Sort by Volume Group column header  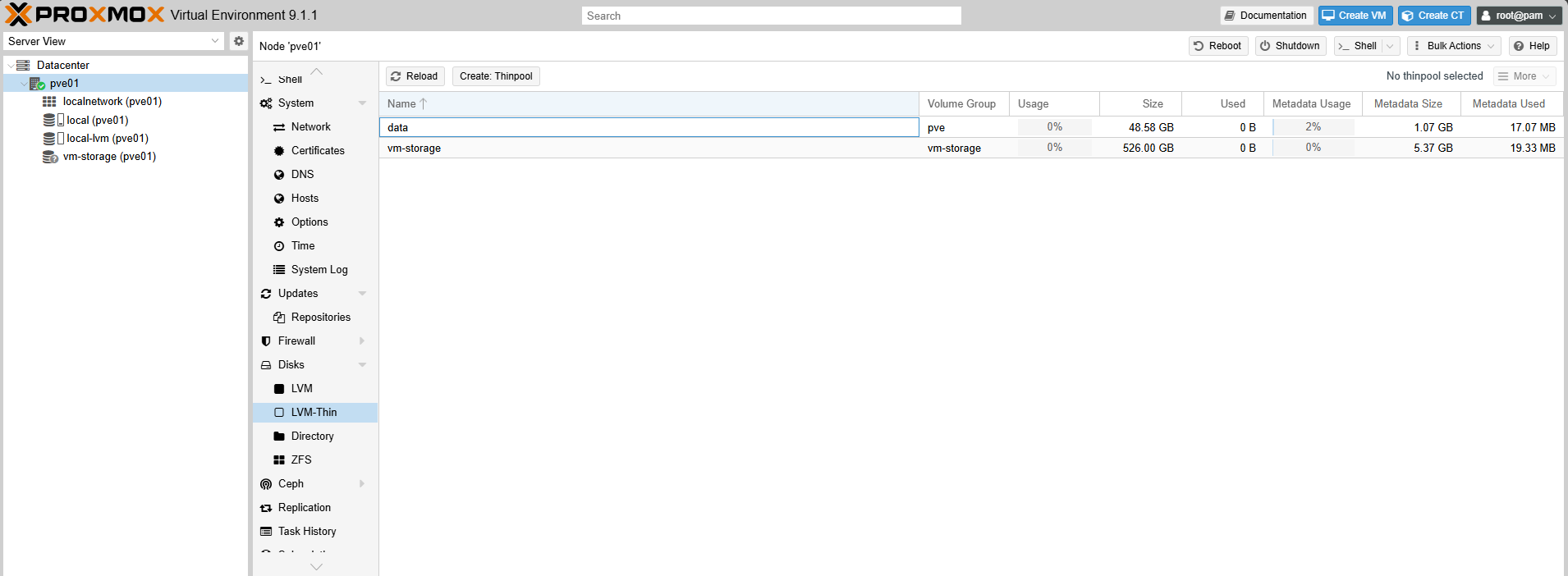pyautogui.click(x=964, y=103)
